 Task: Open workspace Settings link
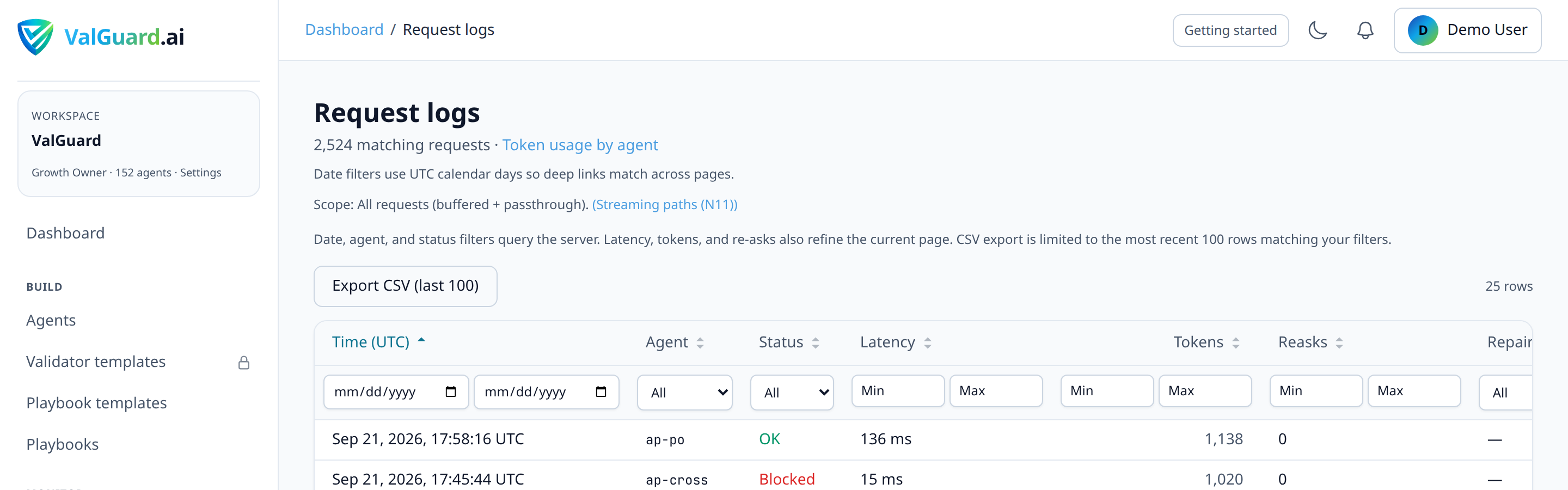click(x=200, y=173)
